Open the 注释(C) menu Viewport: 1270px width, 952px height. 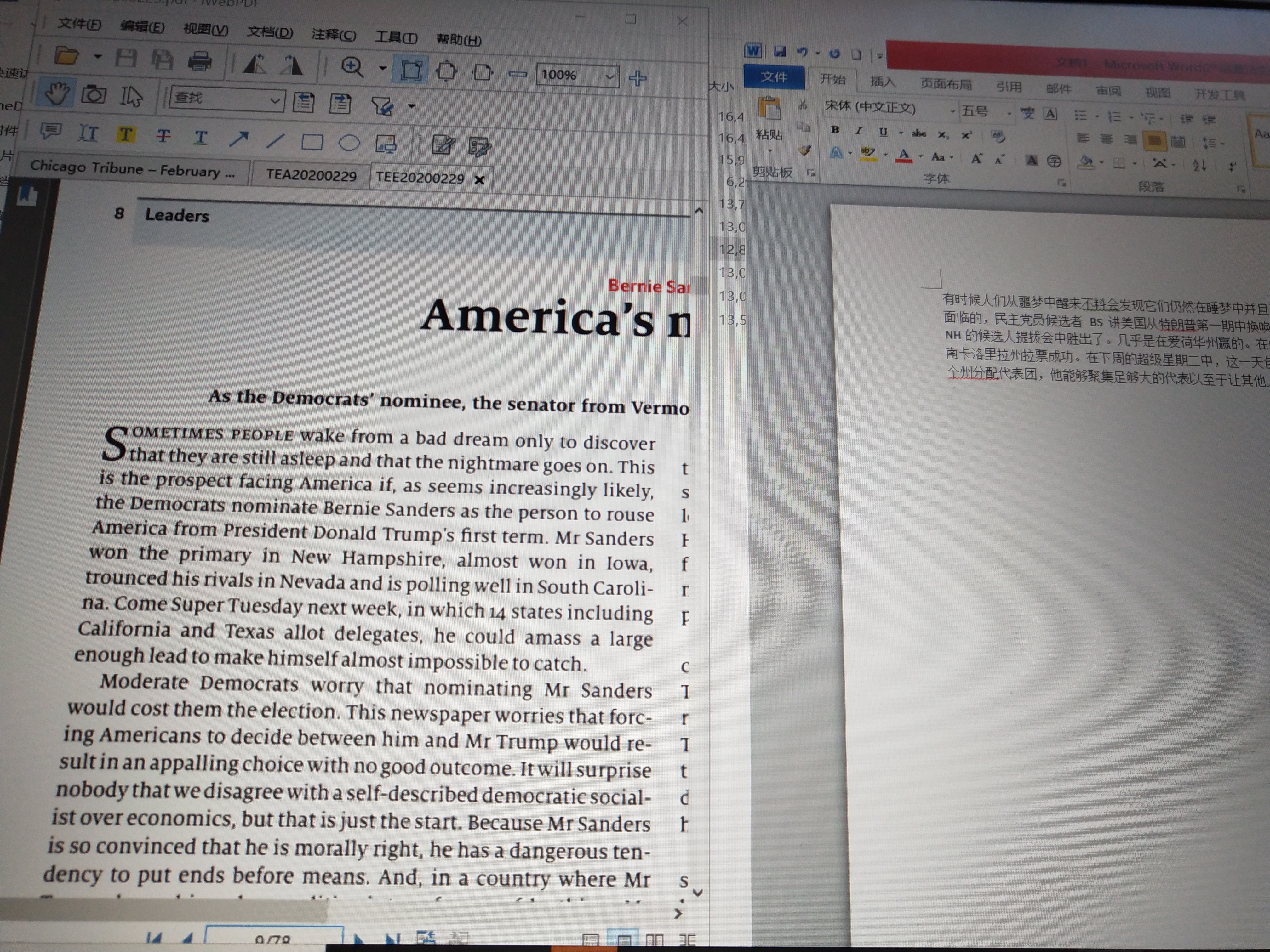point(333,35)
